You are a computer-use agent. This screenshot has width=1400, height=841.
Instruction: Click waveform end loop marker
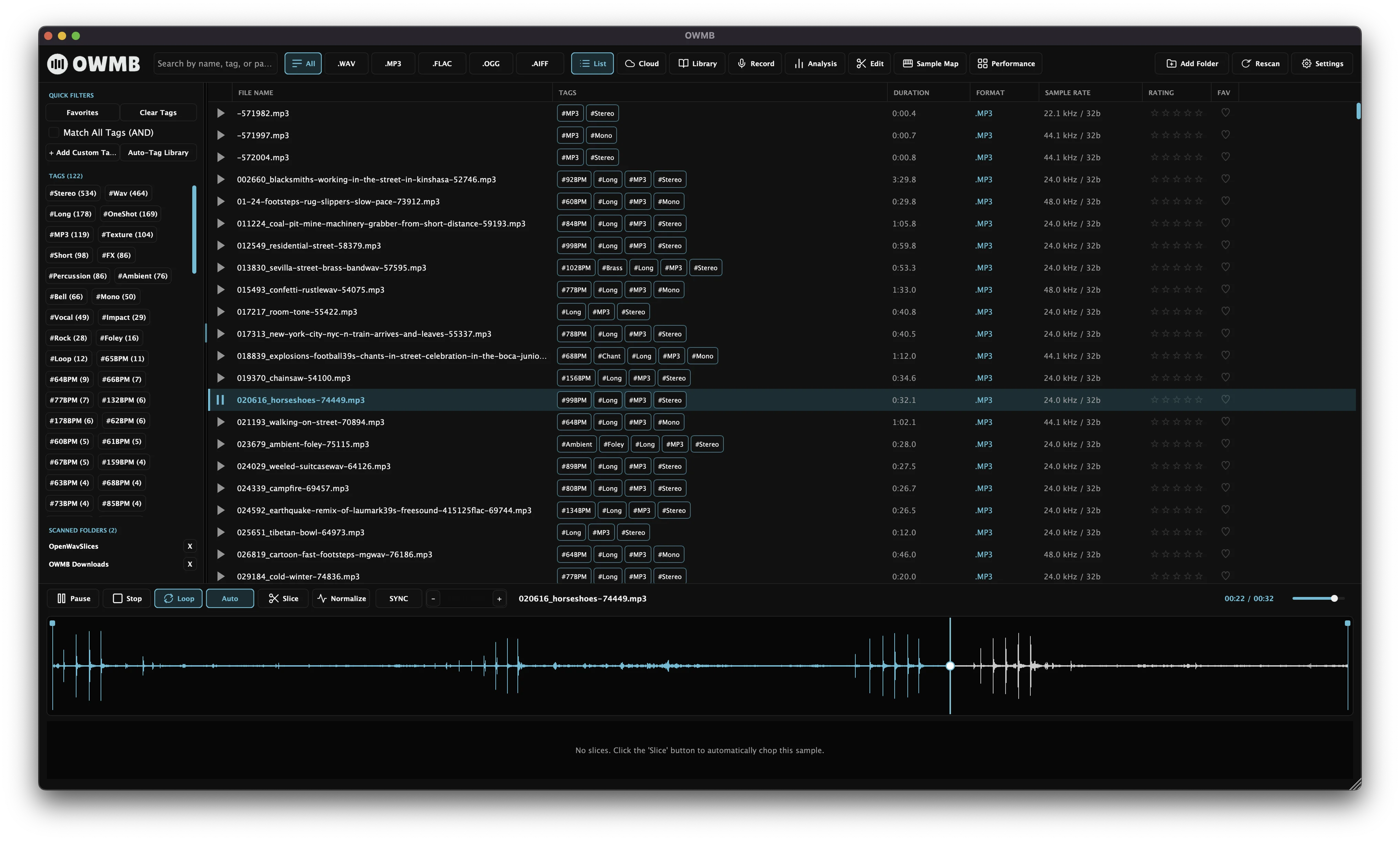click(1348, 624)
